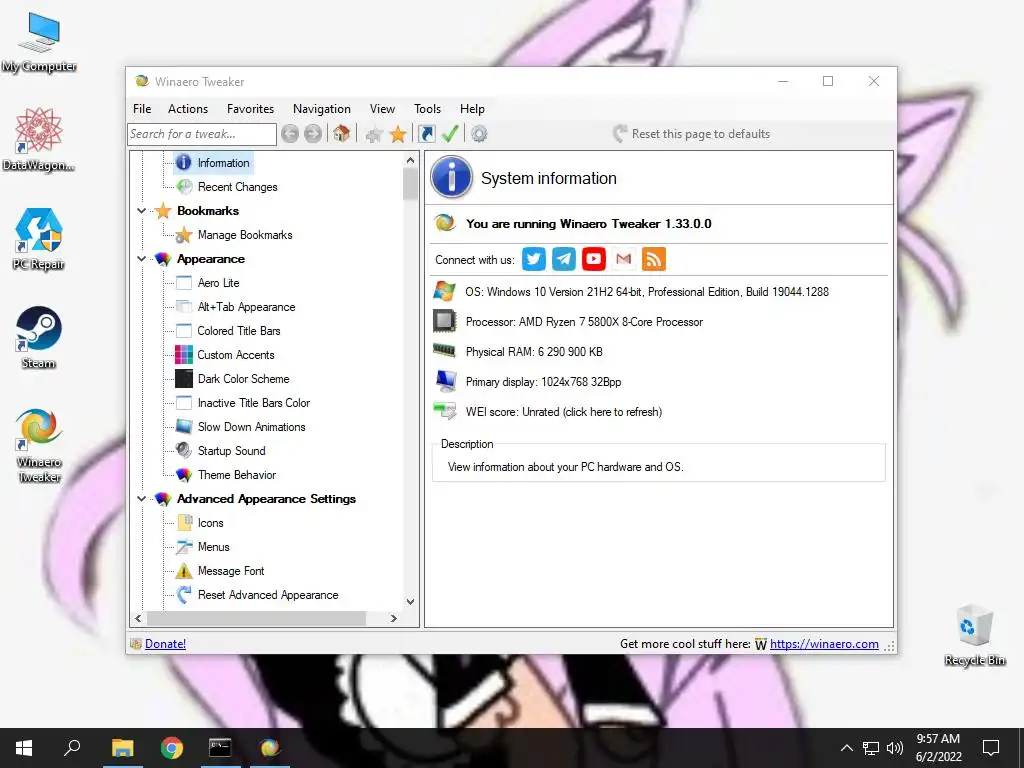Click the create shortcut arrow toolbar icon
Image resolution: width=1024 pixels, height=768 pixels.
pyautogui.click(x=426, y=134)
